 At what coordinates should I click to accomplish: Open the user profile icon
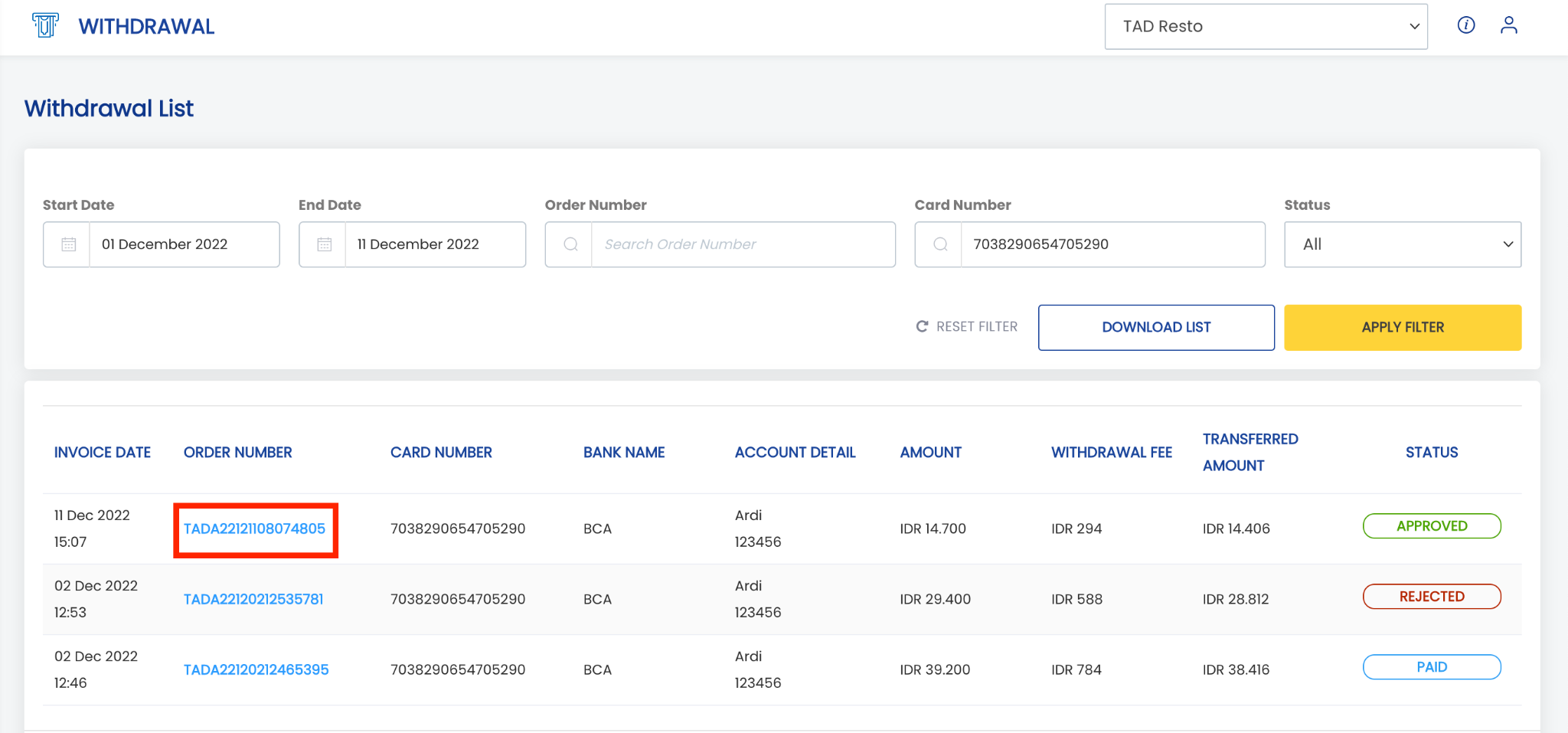point(1509,25)
